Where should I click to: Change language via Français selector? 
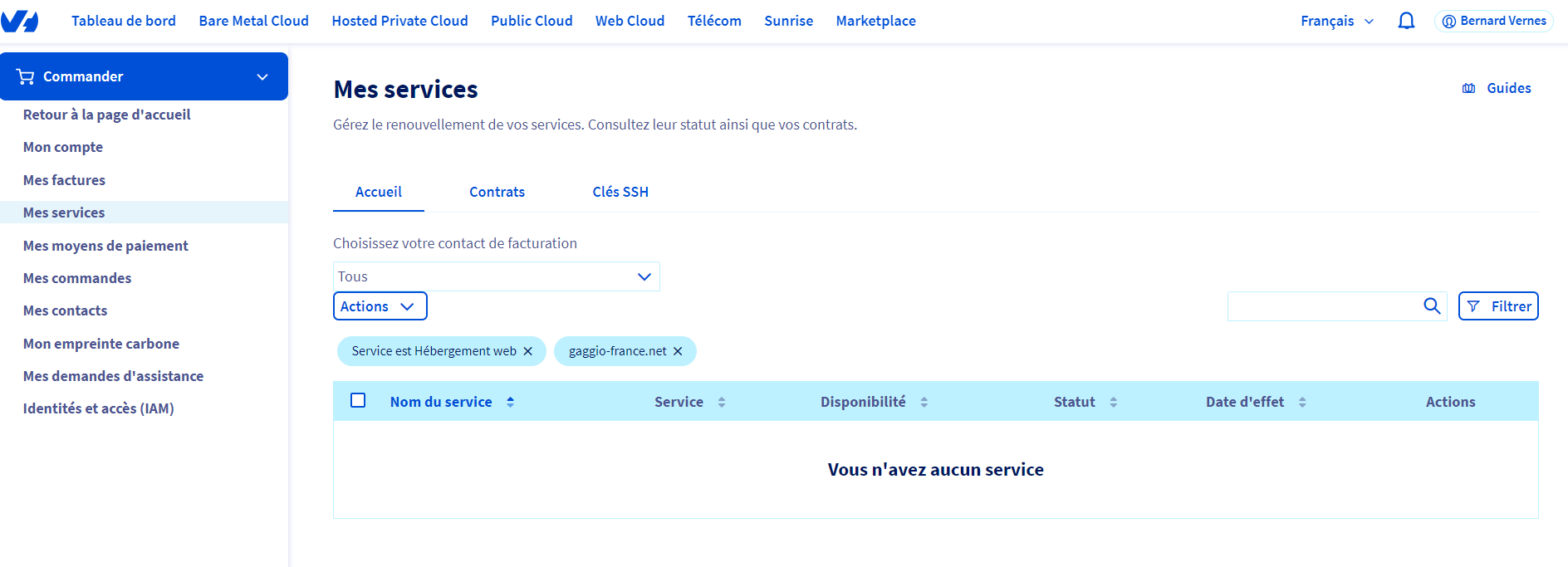[1336, 22]
